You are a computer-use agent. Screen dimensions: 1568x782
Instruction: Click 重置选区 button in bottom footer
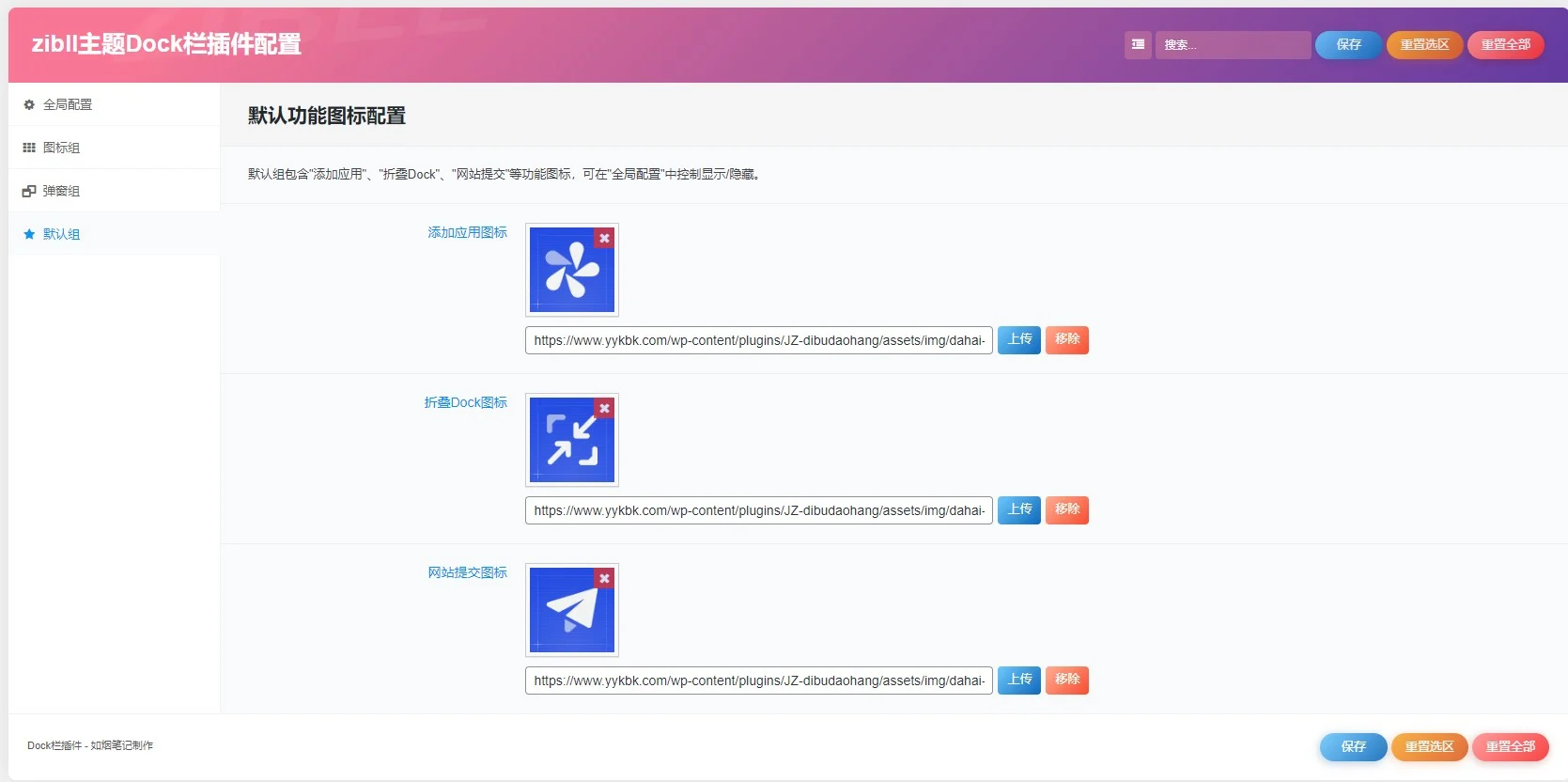click(1429, 746)
